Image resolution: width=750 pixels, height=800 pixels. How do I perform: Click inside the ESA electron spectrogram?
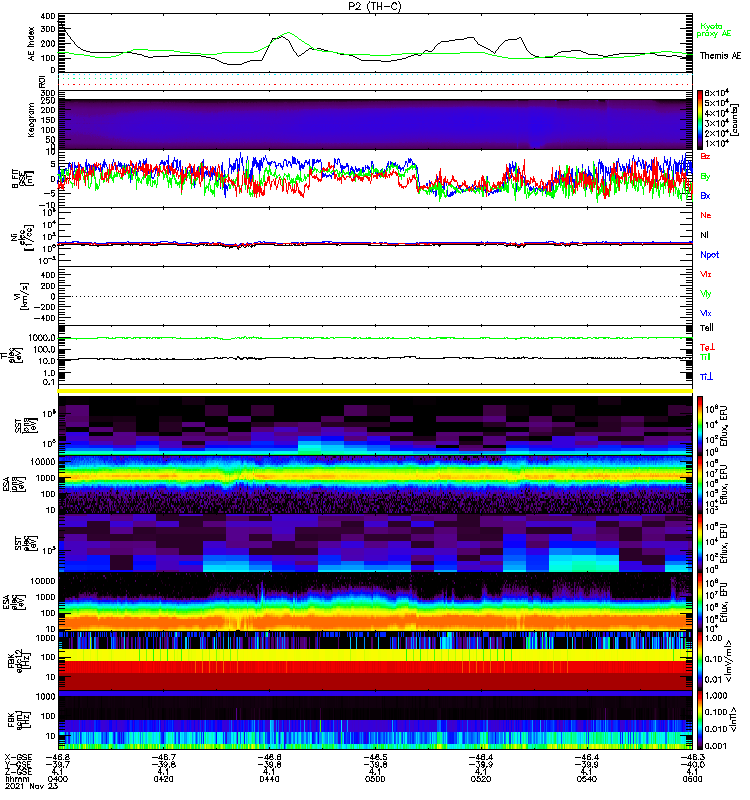375,602
